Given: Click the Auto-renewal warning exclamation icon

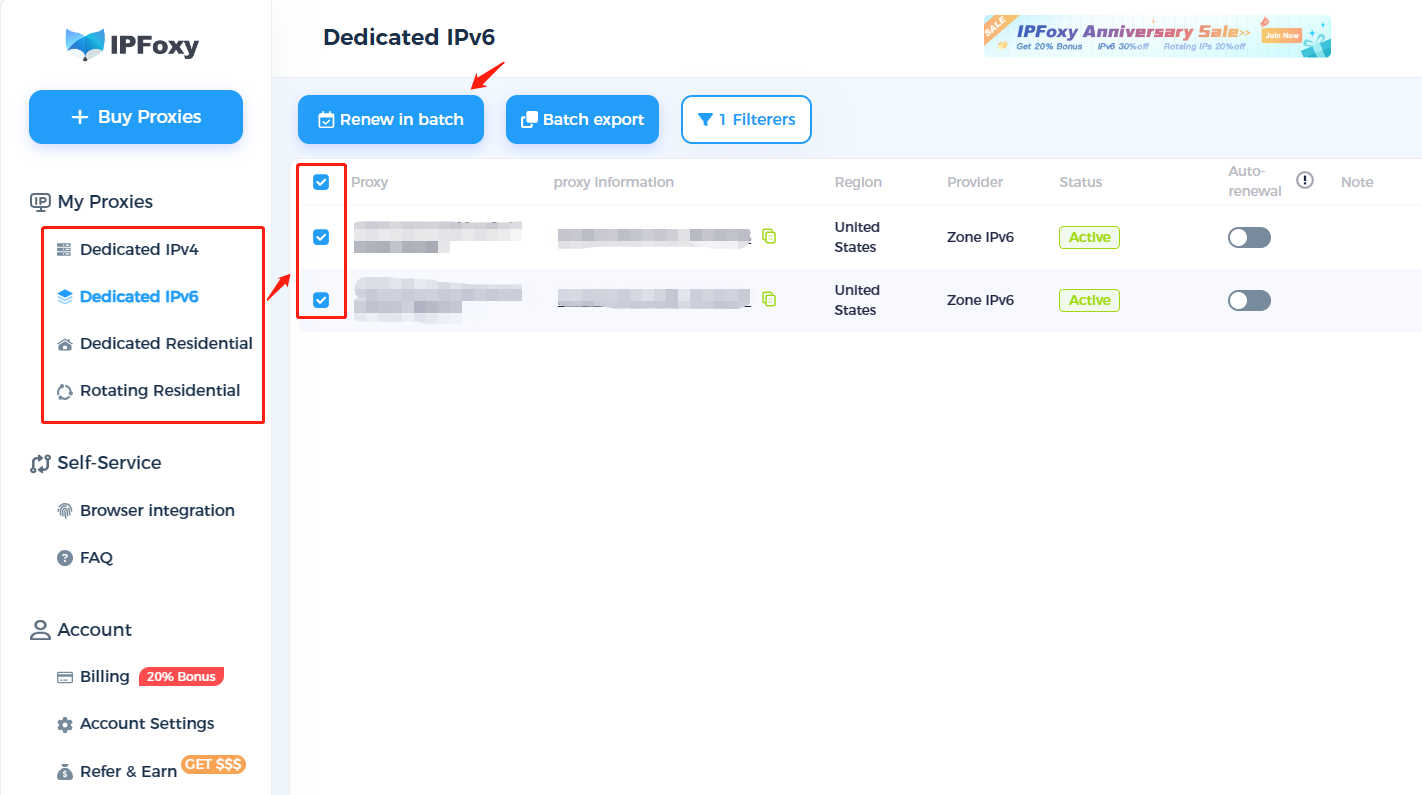Looking at the screenshot, I should pyautogui.click(x=1304, y=179).
